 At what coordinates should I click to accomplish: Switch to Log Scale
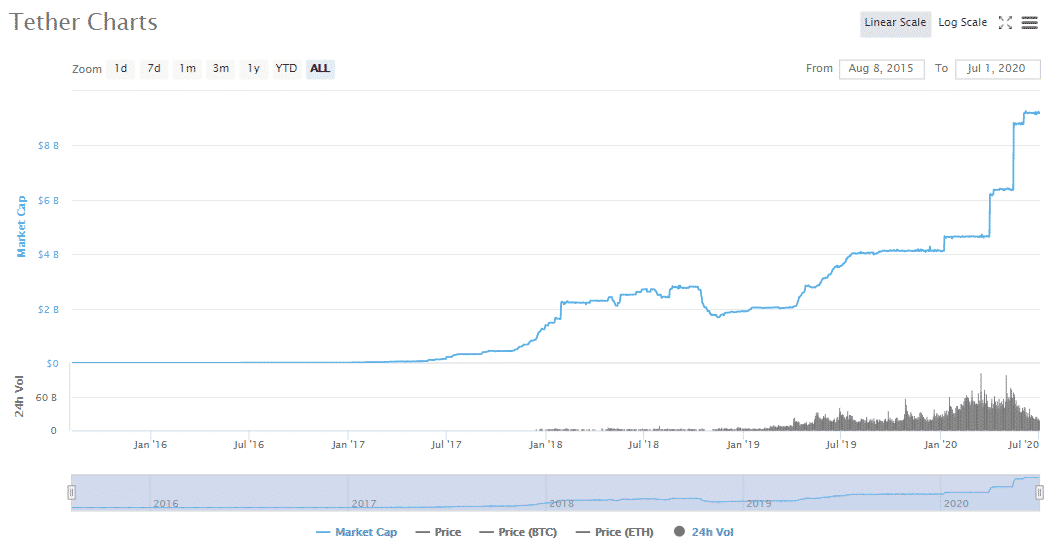(x=962, y=22)
